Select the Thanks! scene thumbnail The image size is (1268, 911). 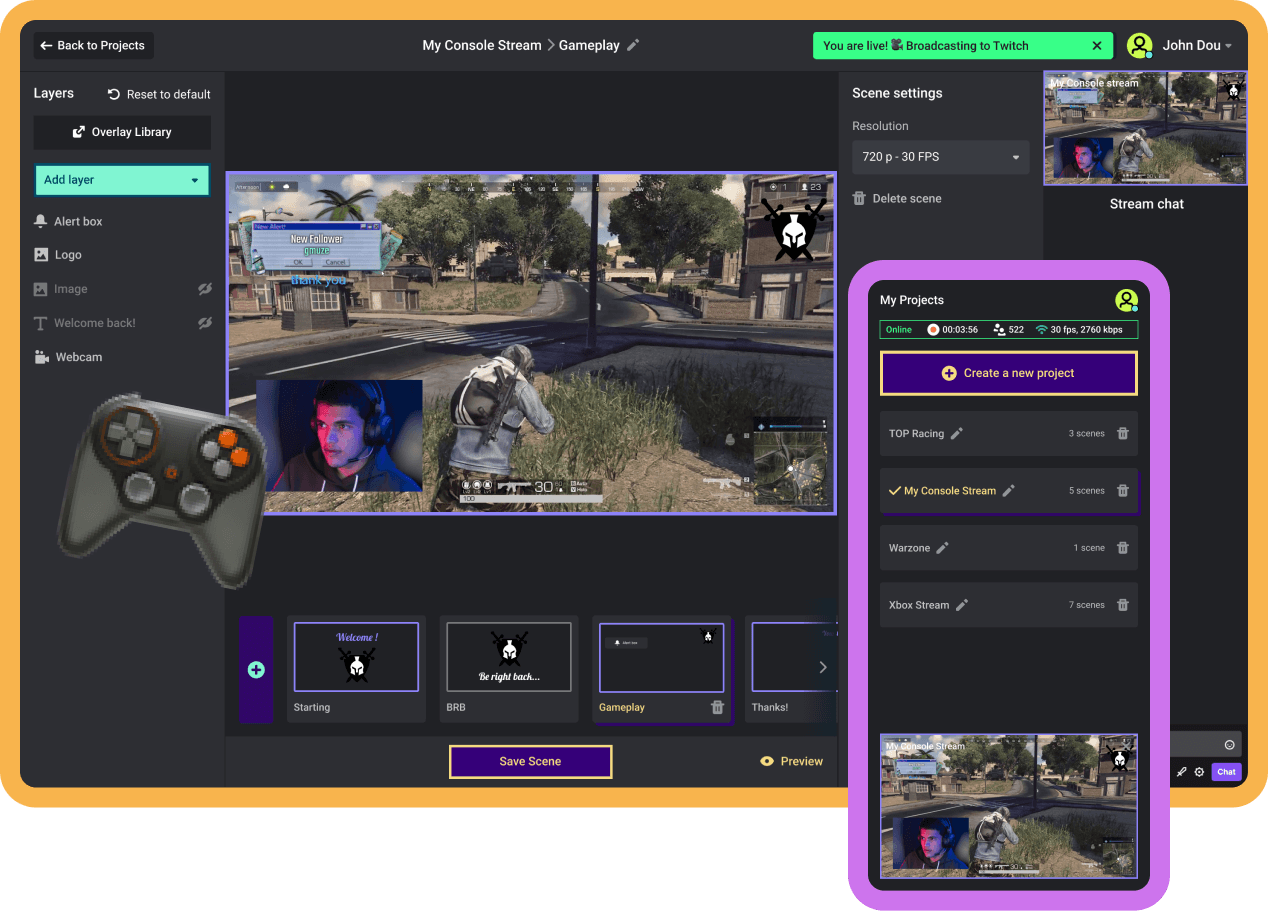coord(793,657)
